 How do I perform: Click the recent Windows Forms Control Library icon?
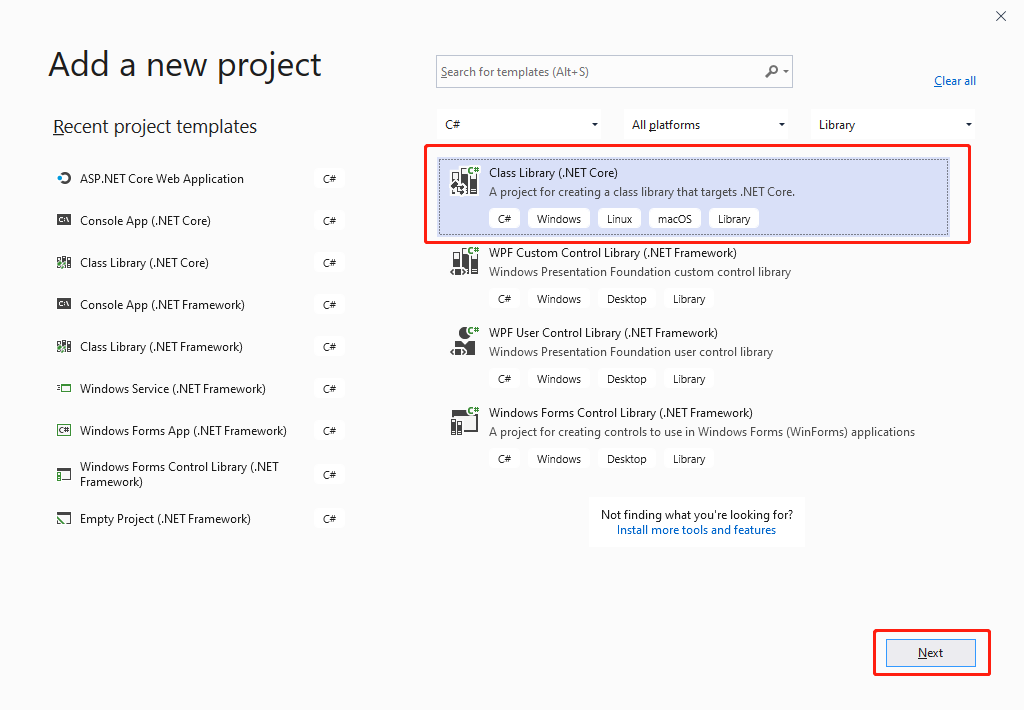coord(64,475)
